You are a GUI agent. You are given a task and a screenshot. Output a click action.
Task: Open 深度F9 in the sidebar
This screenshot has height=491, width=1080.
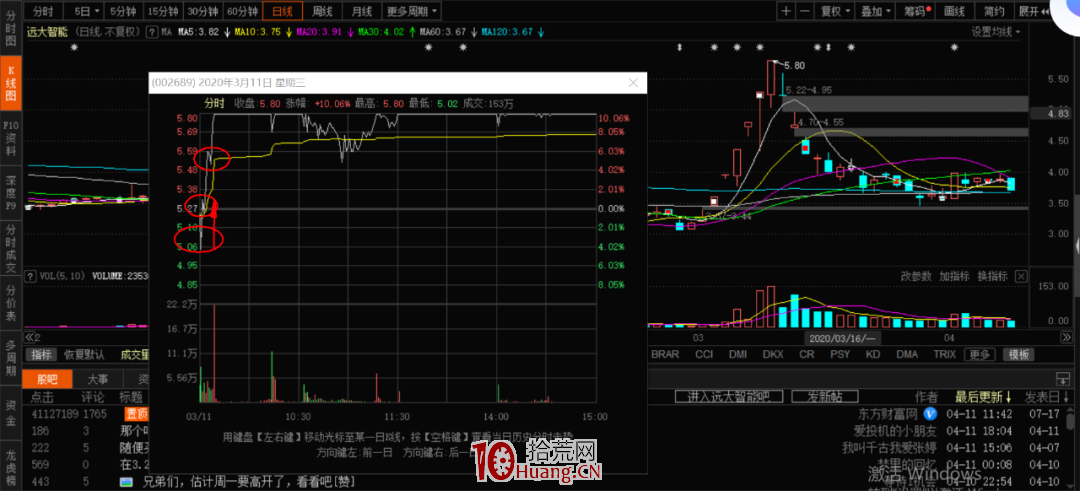click(x=10, y=193)
